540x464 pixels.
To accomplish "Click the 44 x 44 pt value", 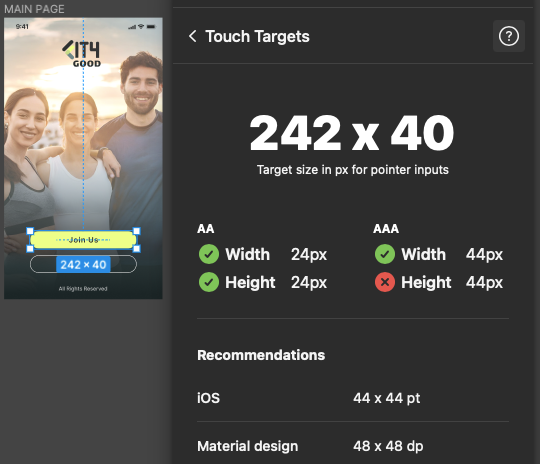I will (x=386, y=398).
